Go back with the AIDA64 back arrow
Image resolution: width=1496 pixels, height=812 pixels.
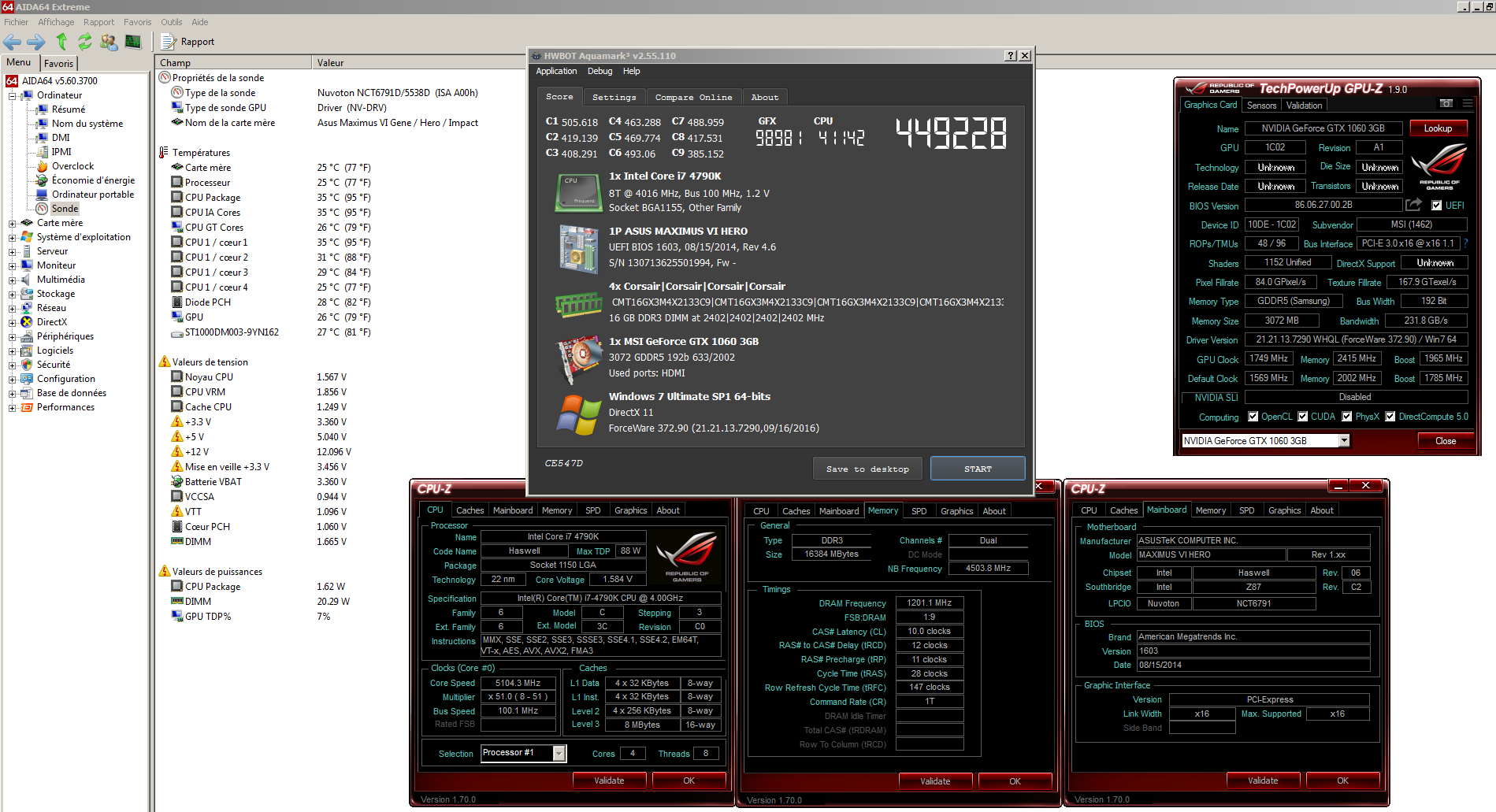(x=13, y=42)
